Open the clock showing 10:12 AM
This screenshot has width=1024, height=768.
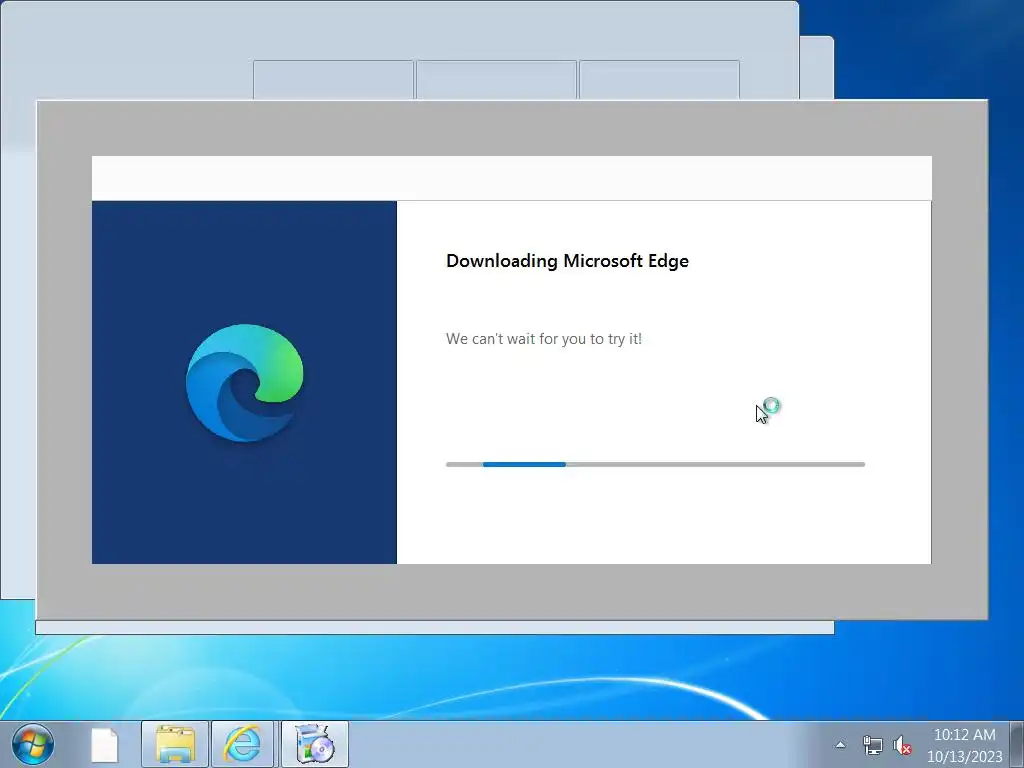point(965,745)
